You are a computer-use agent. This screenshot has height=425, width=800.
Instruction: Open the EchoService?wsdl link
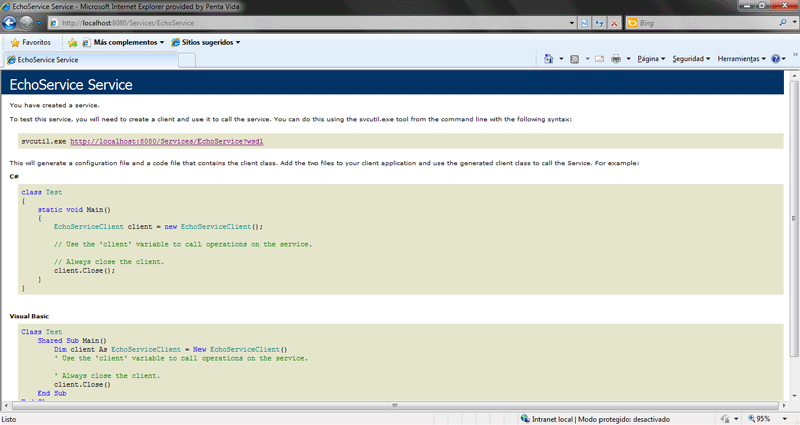pos(166,142)
